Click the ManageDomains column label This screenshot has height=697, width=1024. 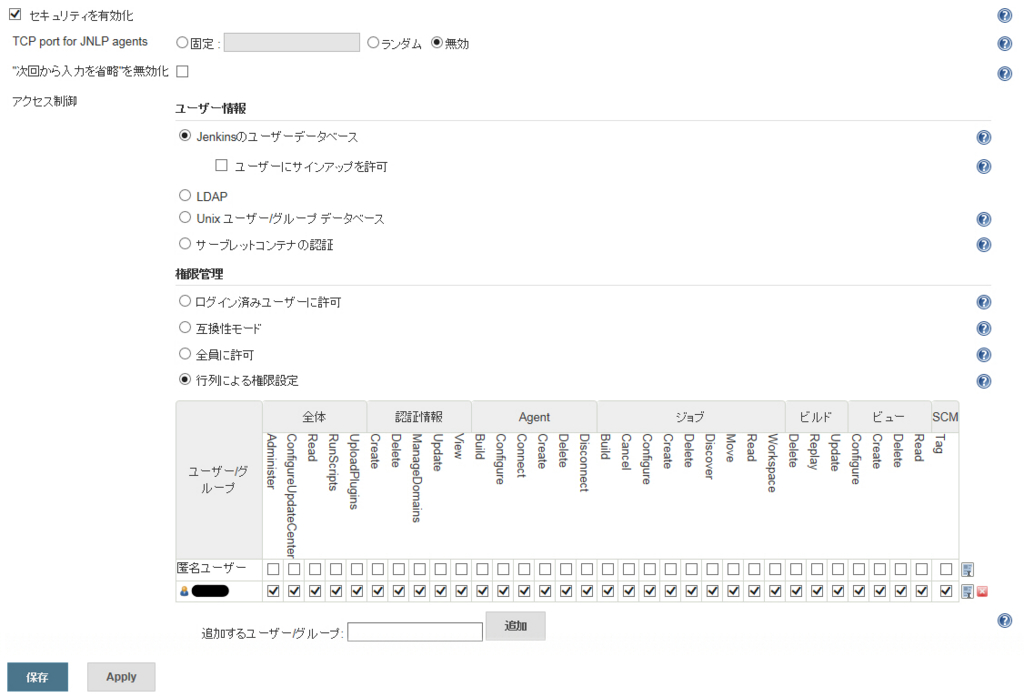point(417,478)
